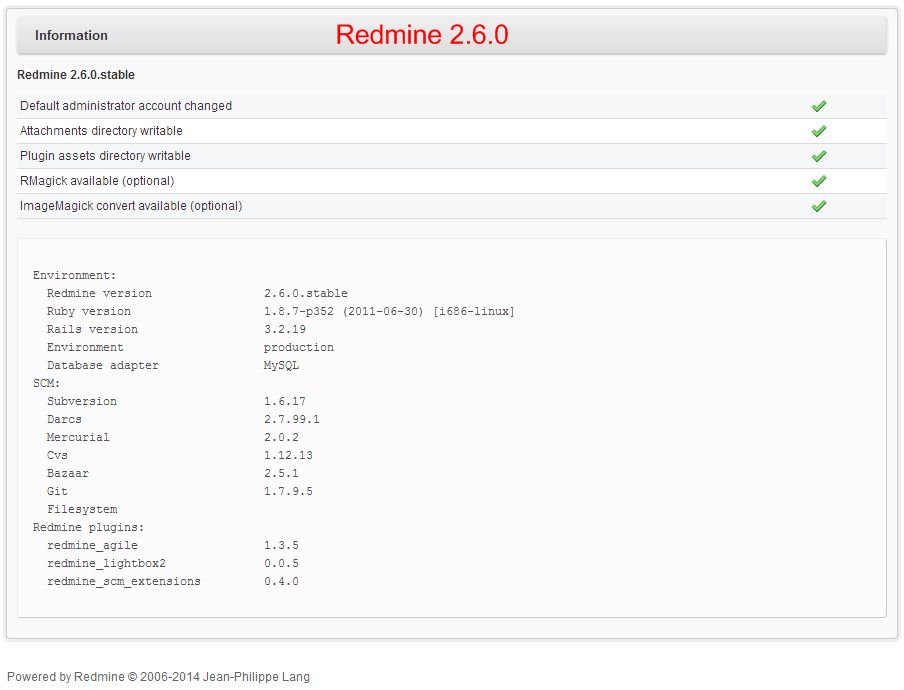
Task: Select the Rails version label
Action: 92,329
